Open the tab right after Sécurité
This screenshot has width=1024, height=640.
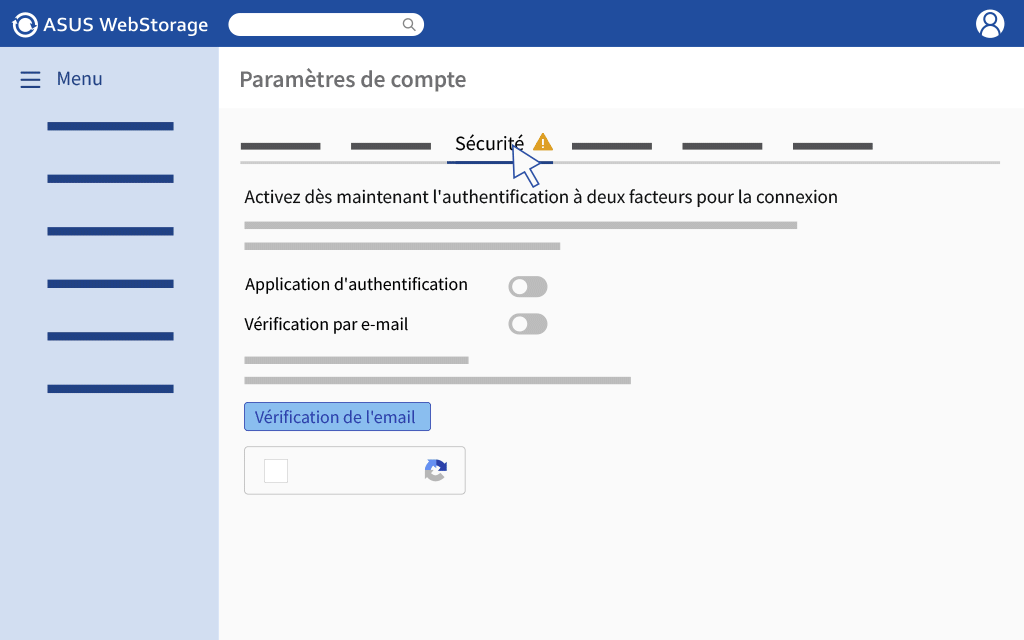tap(611, 146)
